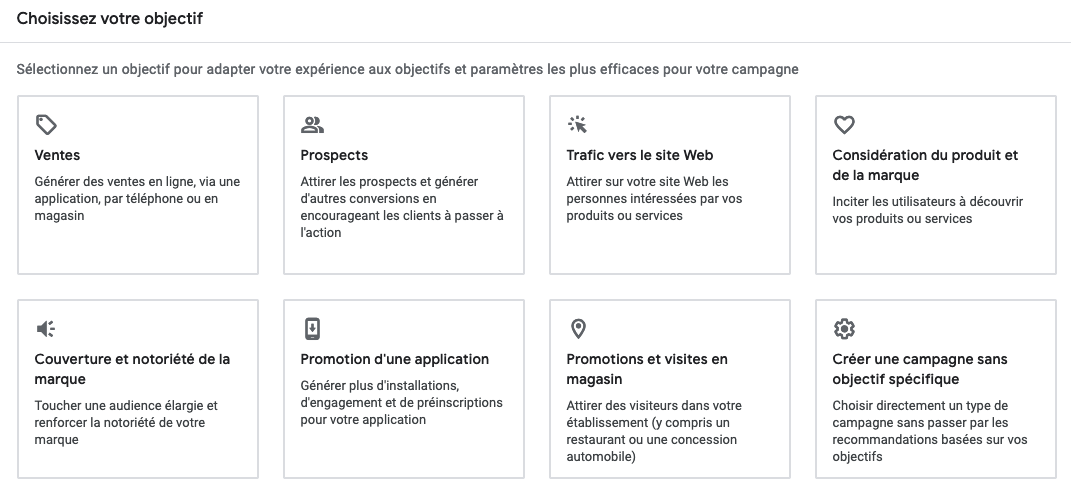Choose Promotions et visites en magasin title
The height and width of the screenshot is (491, 1071).
(647, 369)
